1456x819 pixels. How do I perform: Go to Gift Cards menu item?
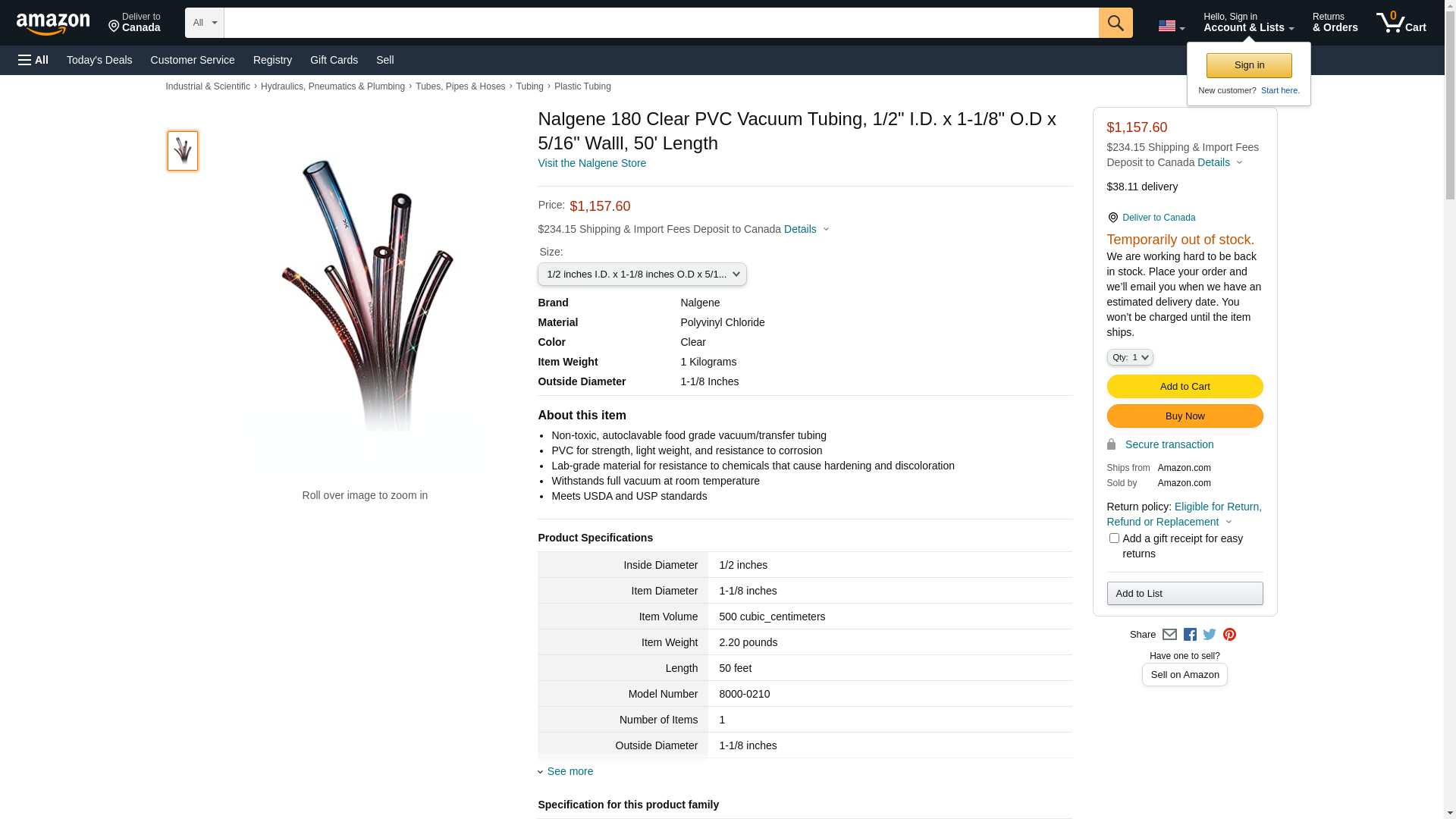coord(334,60)
